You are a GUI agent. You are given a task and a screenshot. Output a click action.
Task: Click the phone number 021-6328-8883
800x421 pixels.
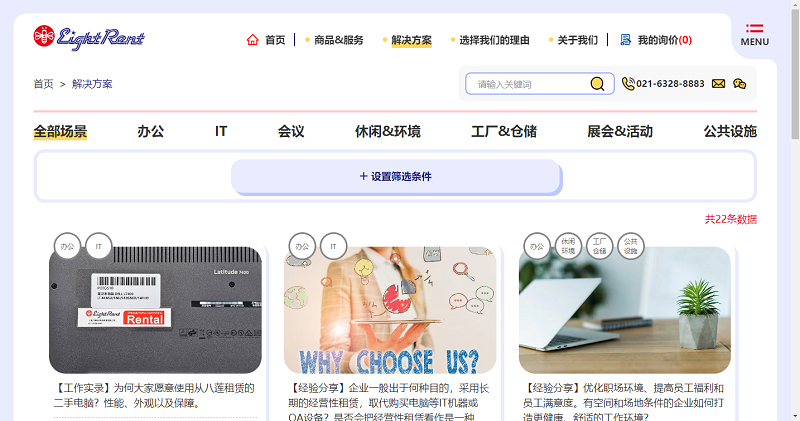670,84
